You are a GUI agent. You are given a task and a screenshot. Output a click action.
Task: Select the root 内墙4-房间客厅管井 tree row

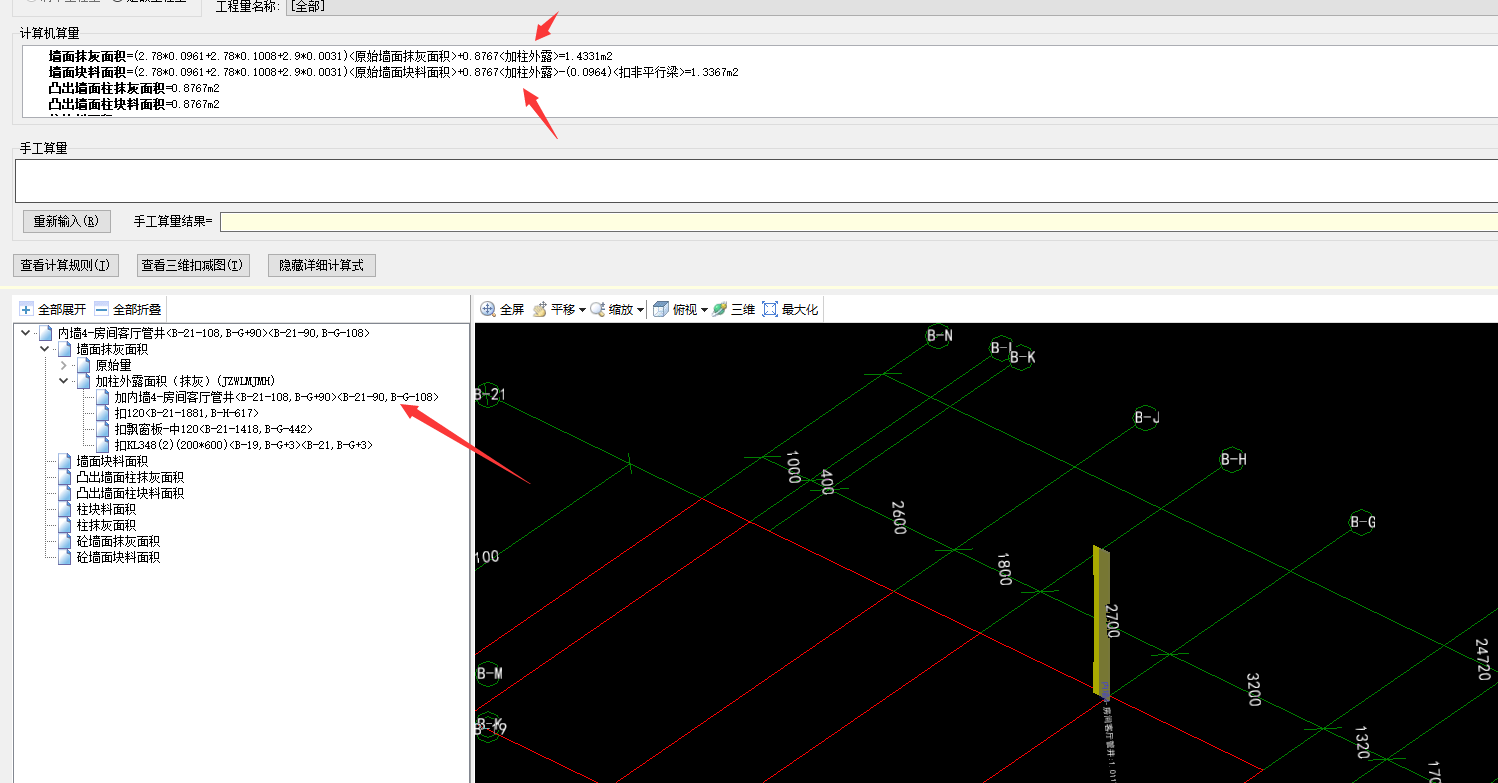[213, 333]
